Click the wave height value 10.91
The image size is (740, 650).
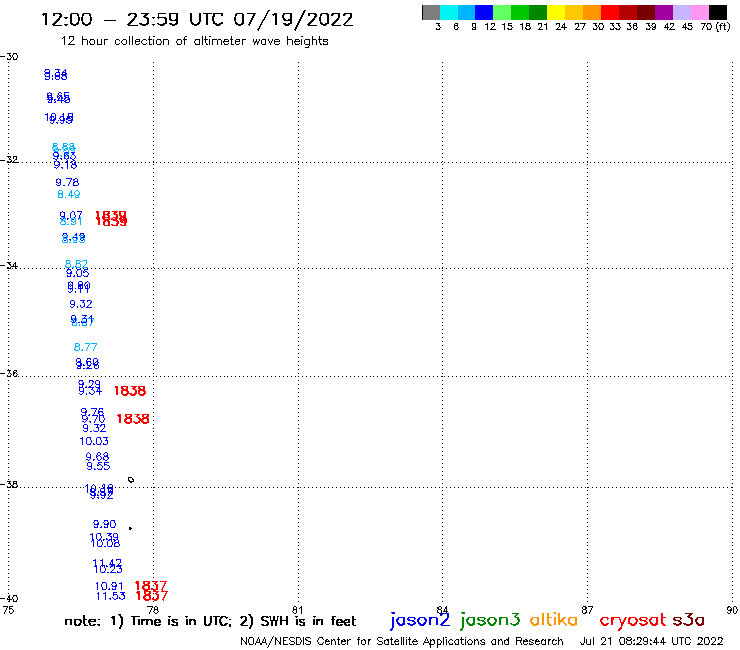[109, 586]
